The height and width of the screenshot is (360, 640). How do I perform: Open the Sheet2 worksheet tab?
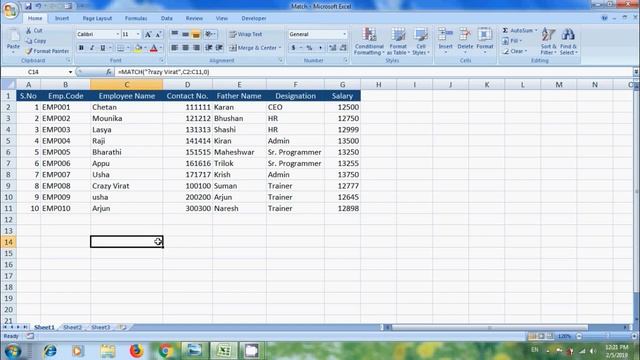pos(73,327)
